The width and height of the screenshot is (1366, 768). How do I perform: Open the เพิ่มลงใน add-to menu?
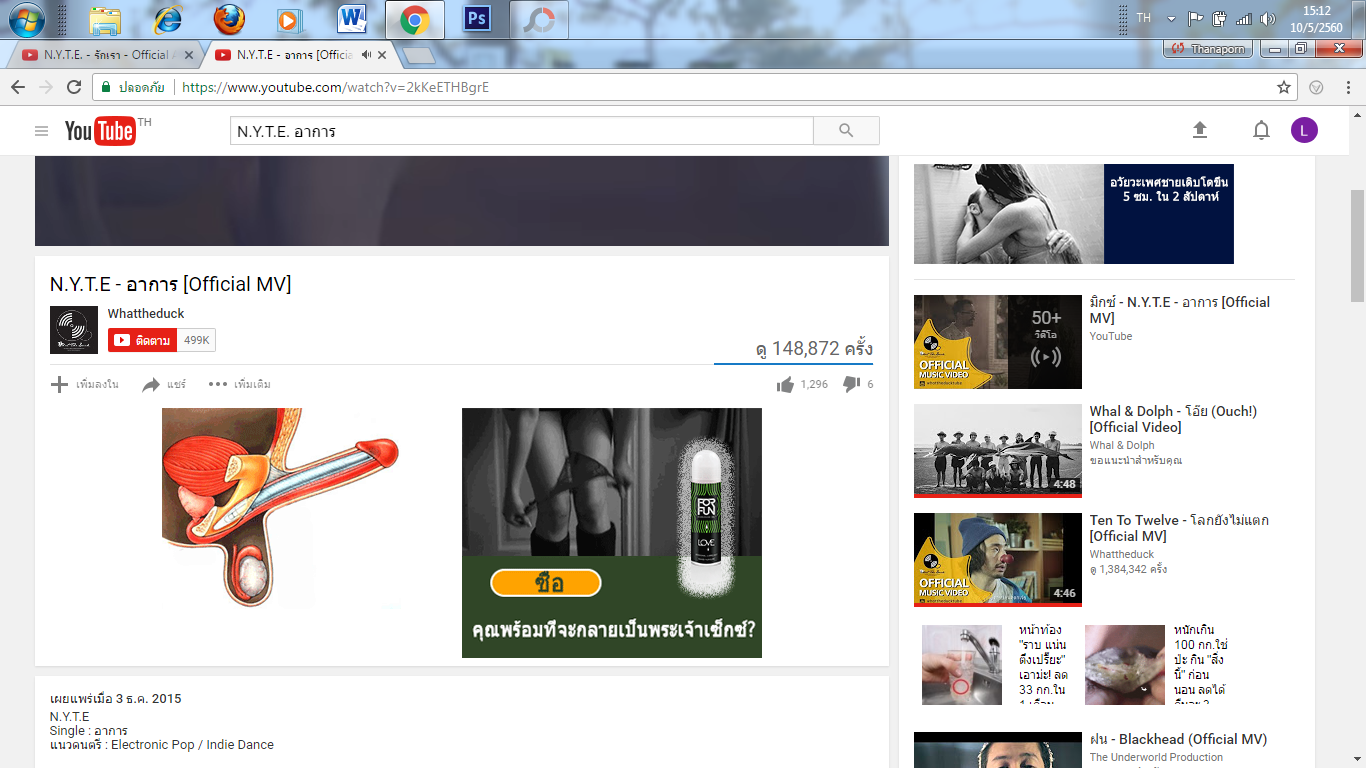coord(85,384)
